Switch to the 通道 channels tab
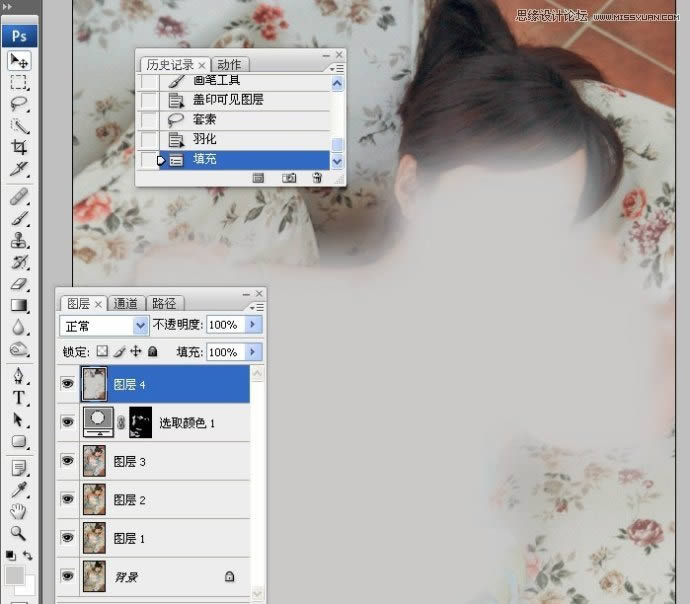The height and width of the screenshot is (604, 690). pyautogui.click(x=126, y=304)
